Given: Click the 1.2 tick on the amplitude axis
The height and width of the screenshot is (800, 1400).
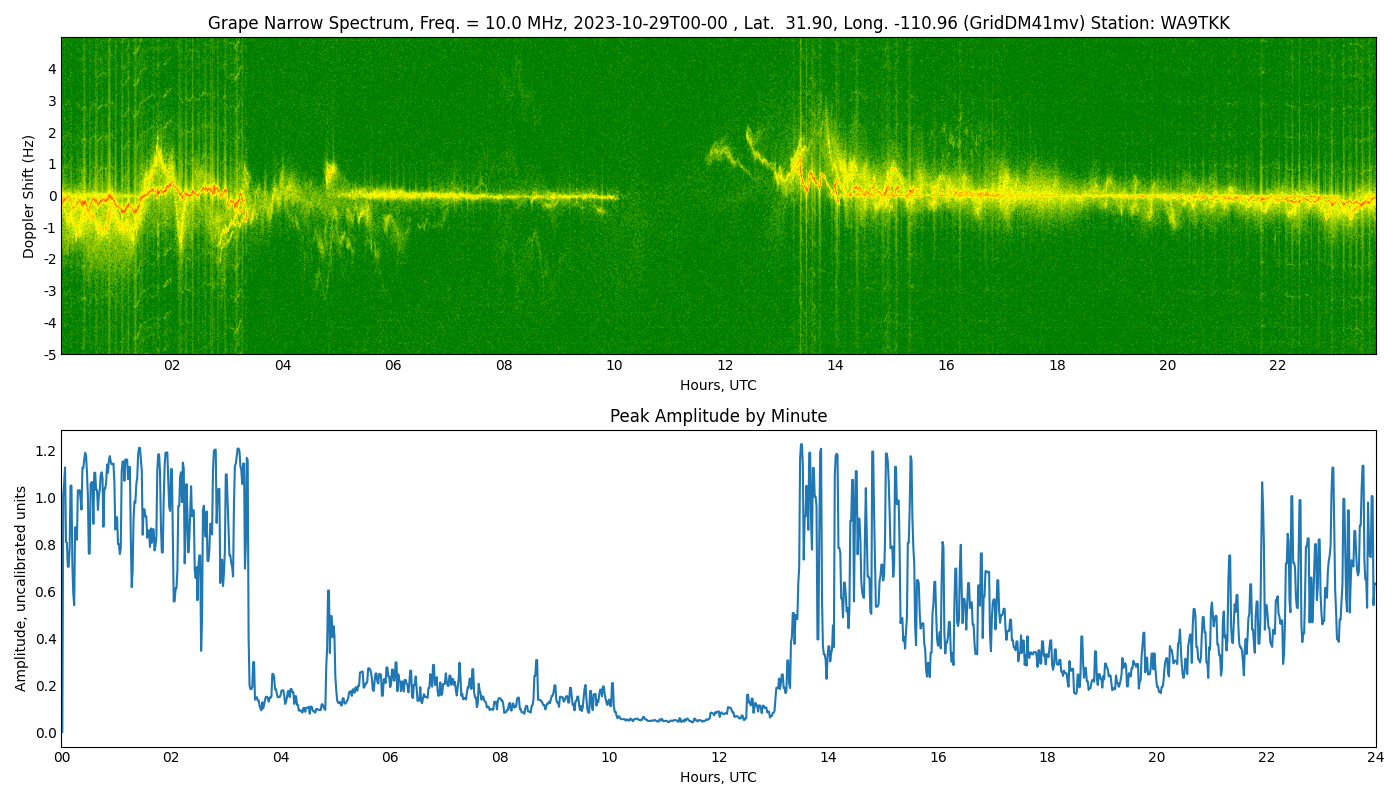Looking at the screenshot, I should (46, 451).
